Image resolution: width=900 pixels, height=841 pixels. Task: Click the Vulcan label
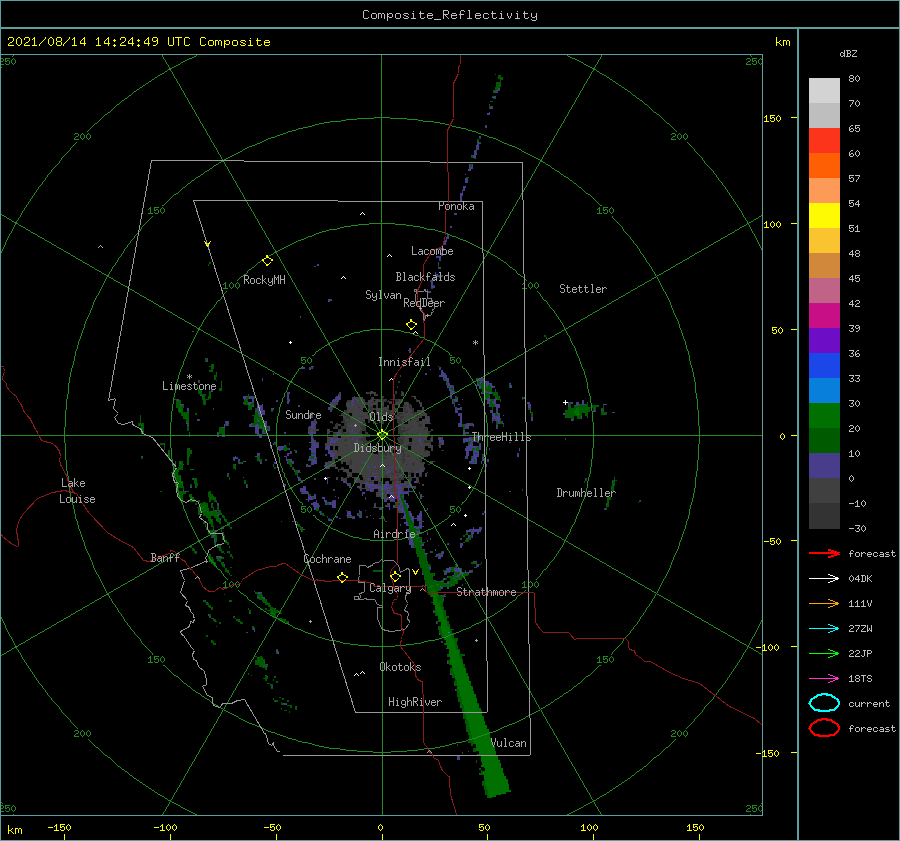pos(509,743)
